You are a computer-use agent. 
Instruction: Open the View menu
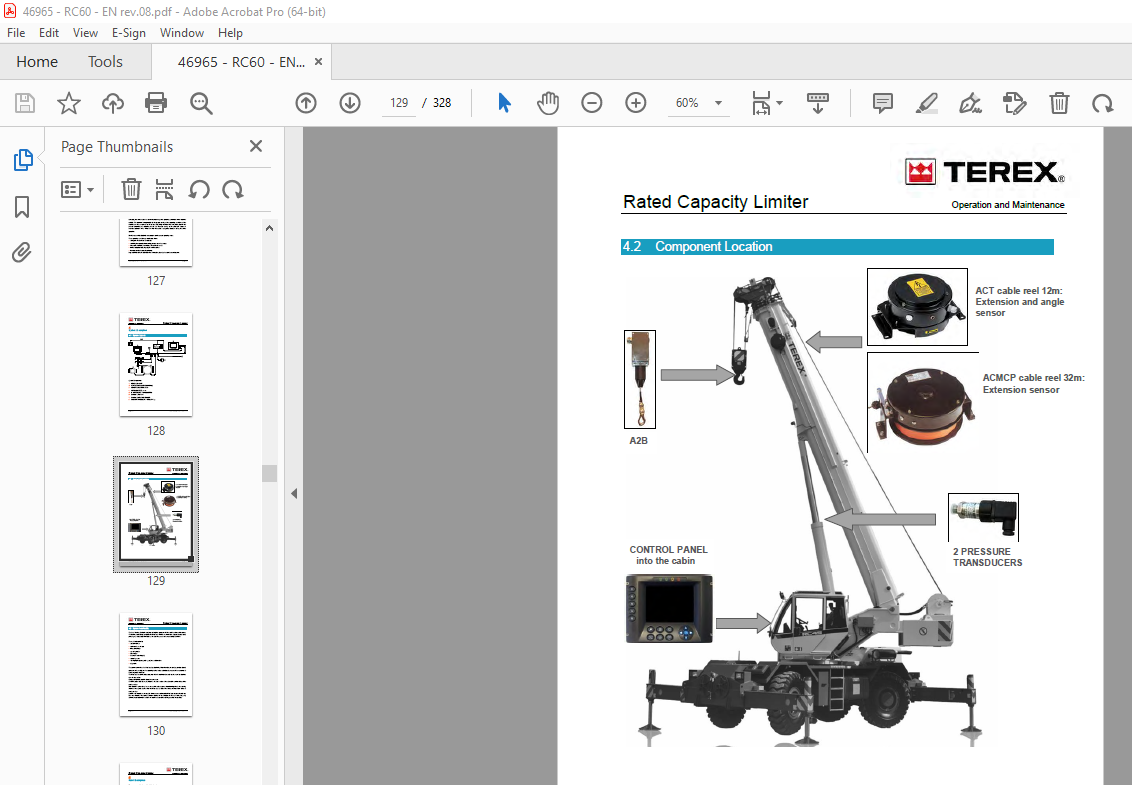[x=85, y=32]
